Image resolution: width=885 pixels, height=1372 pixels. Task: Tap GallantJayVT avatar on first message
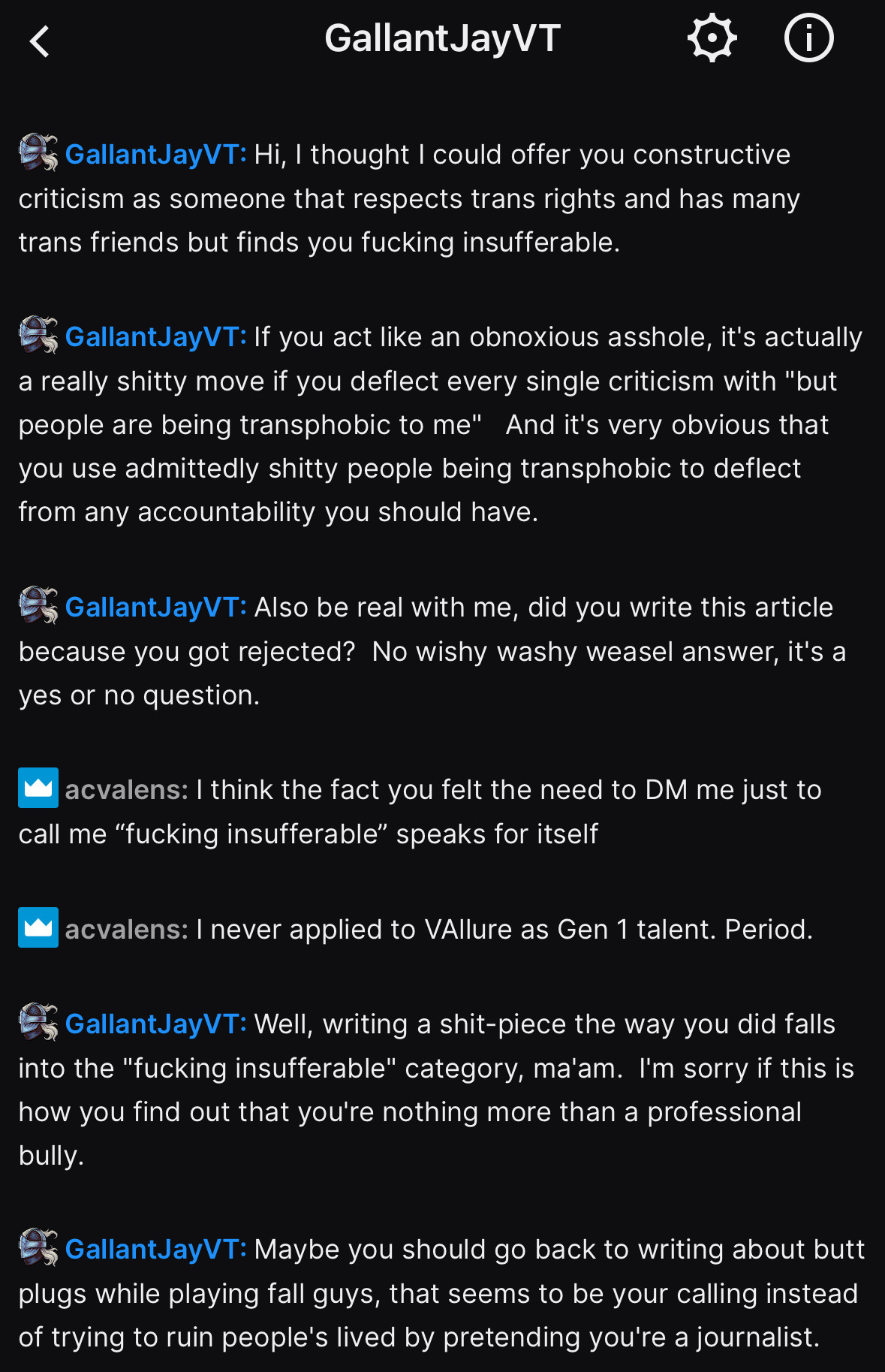38,152
